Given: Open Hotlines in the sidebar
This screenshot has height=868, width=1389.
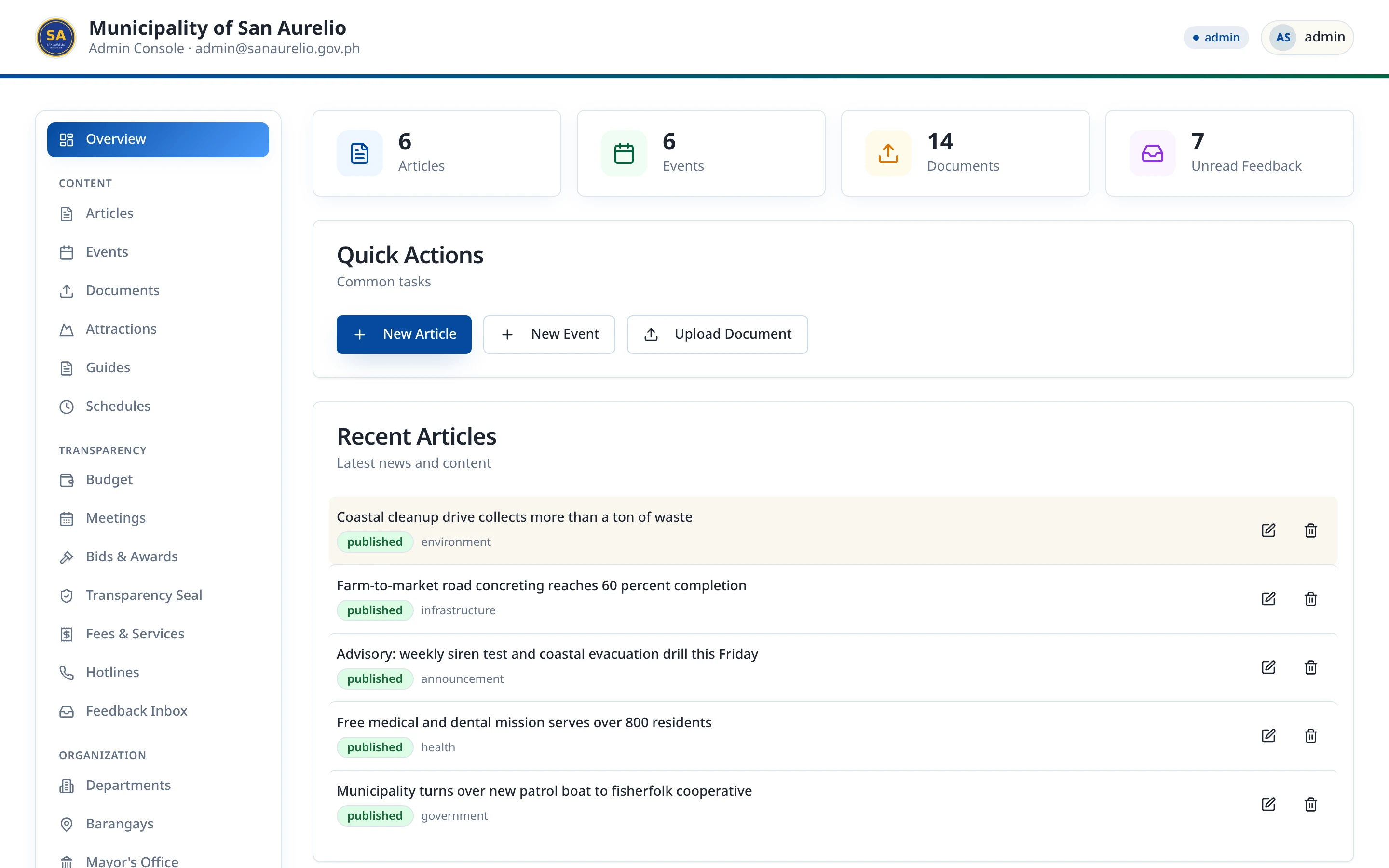Looking at the screenshot, I should (158, 672).
